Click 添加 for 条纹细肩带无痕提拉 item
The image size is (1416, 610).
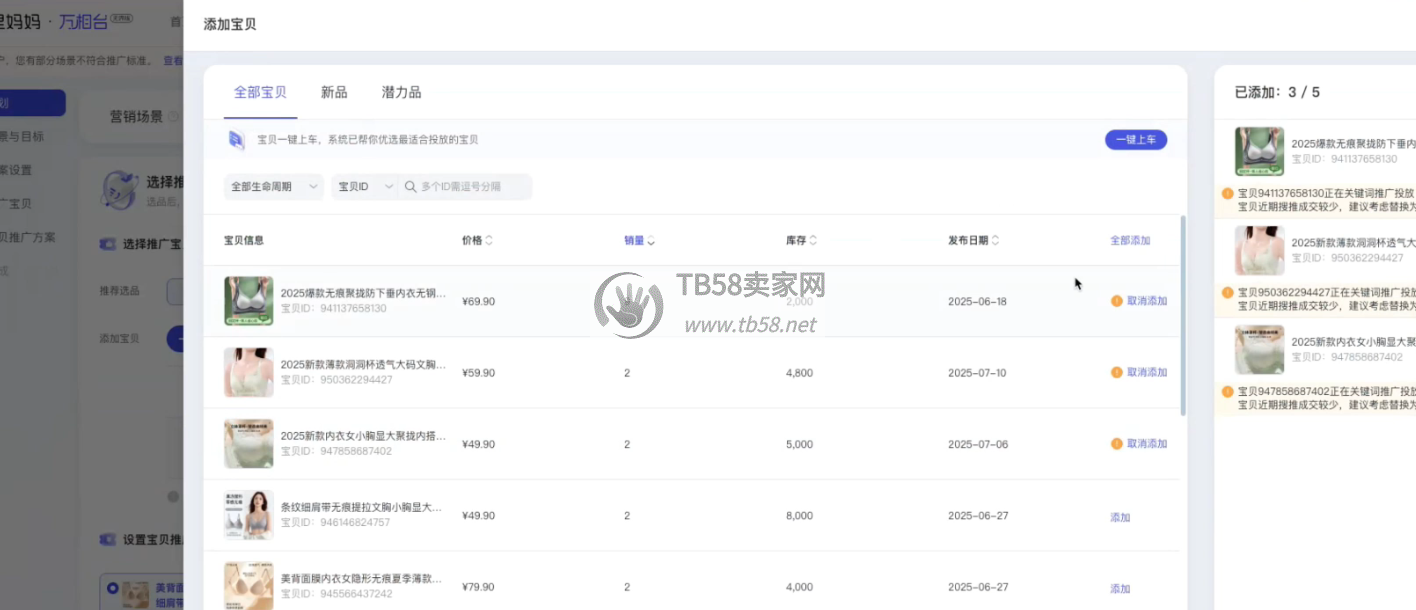(1120, 517)
